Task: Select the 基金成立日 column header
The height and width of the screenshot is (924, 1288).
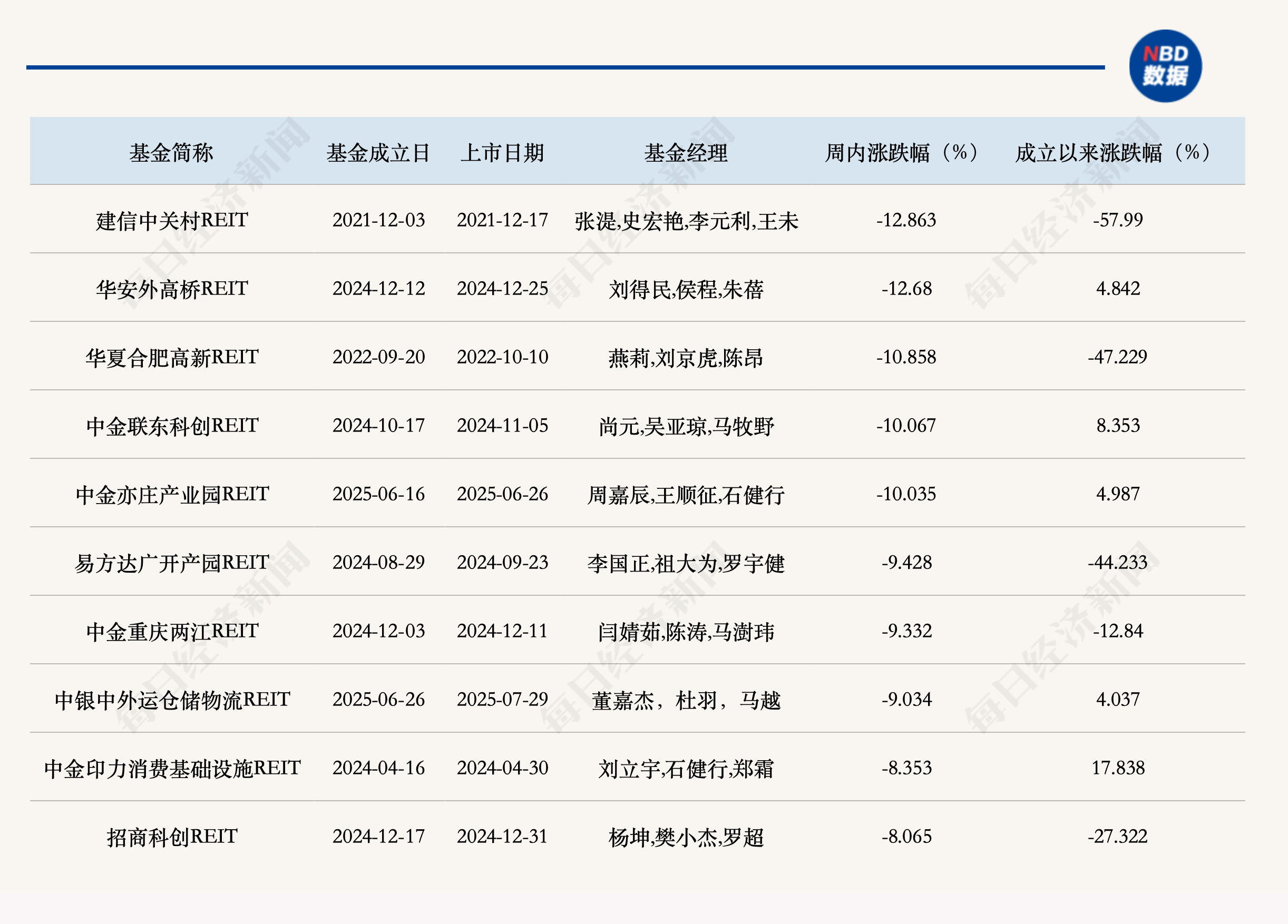Action: point(378,153)
